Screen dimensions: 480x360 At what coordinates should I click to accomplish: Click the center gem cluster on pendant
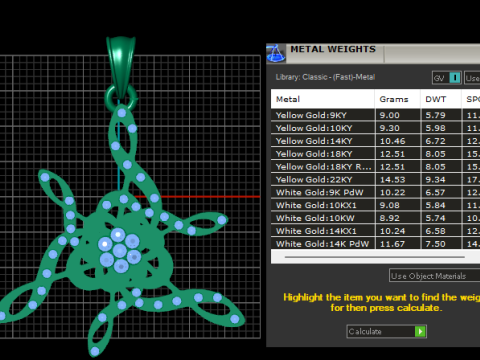119,251
